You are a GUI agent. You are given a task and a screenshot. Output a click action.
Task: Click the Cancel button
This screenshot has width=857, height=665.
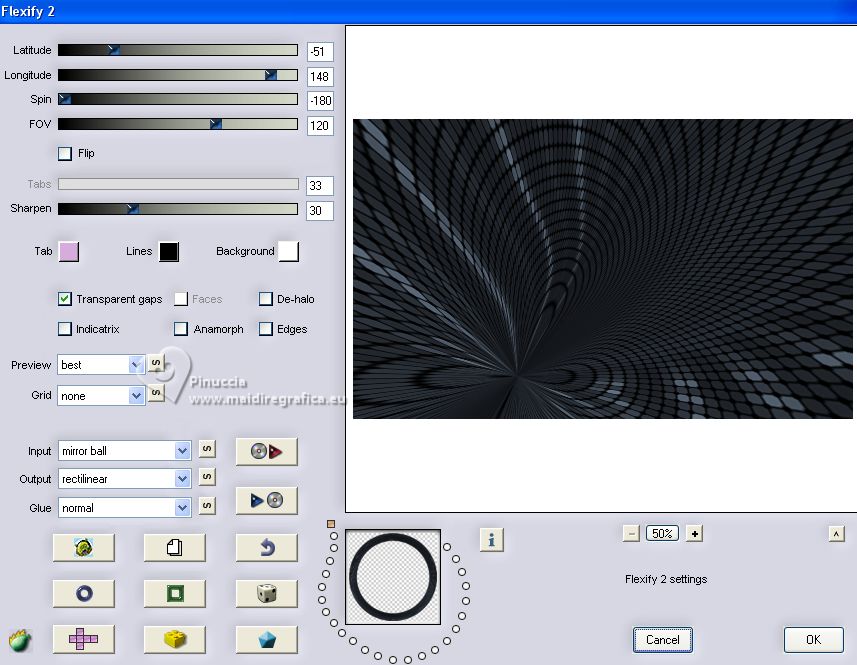tap(662, 640)
